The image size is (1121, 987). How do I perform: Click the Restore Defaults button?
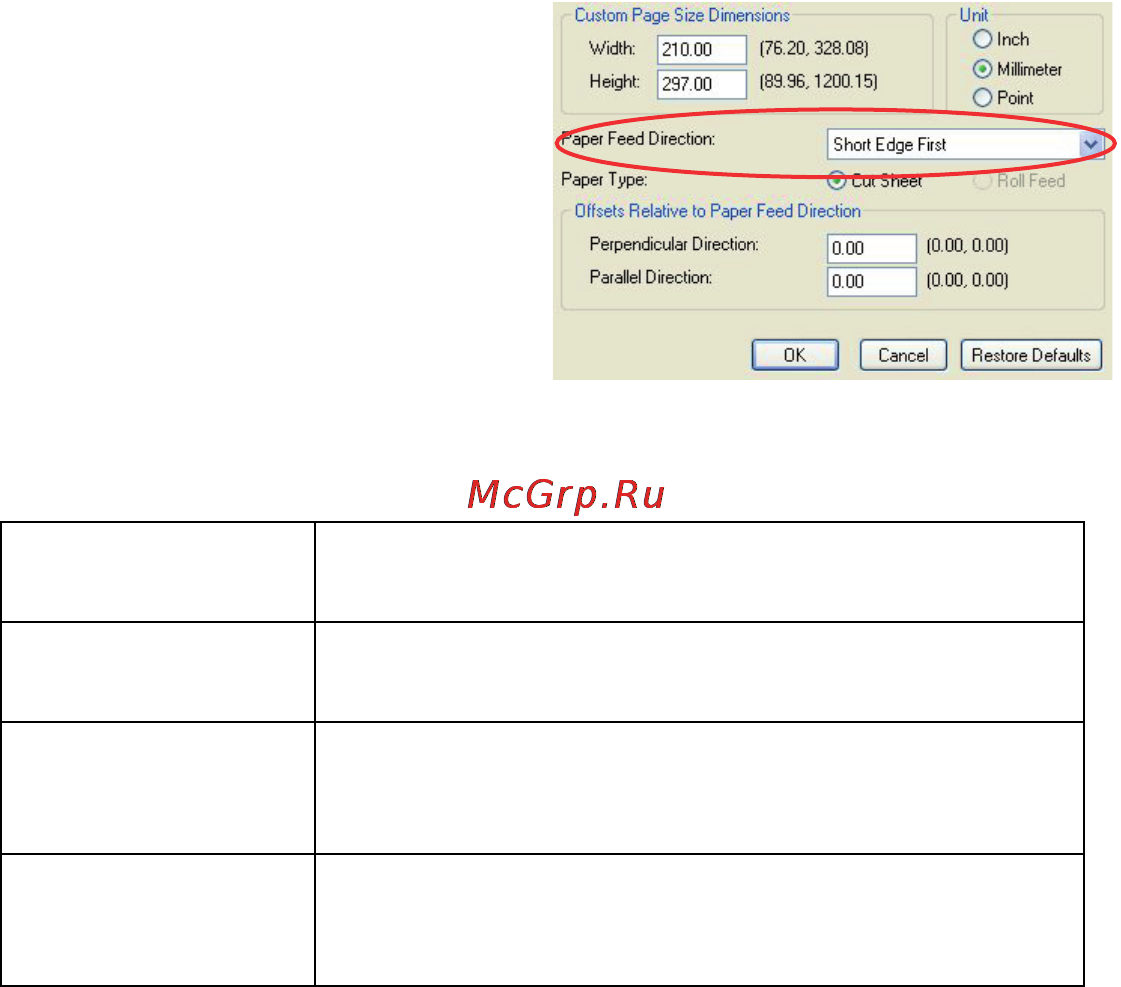(1031, 354)
